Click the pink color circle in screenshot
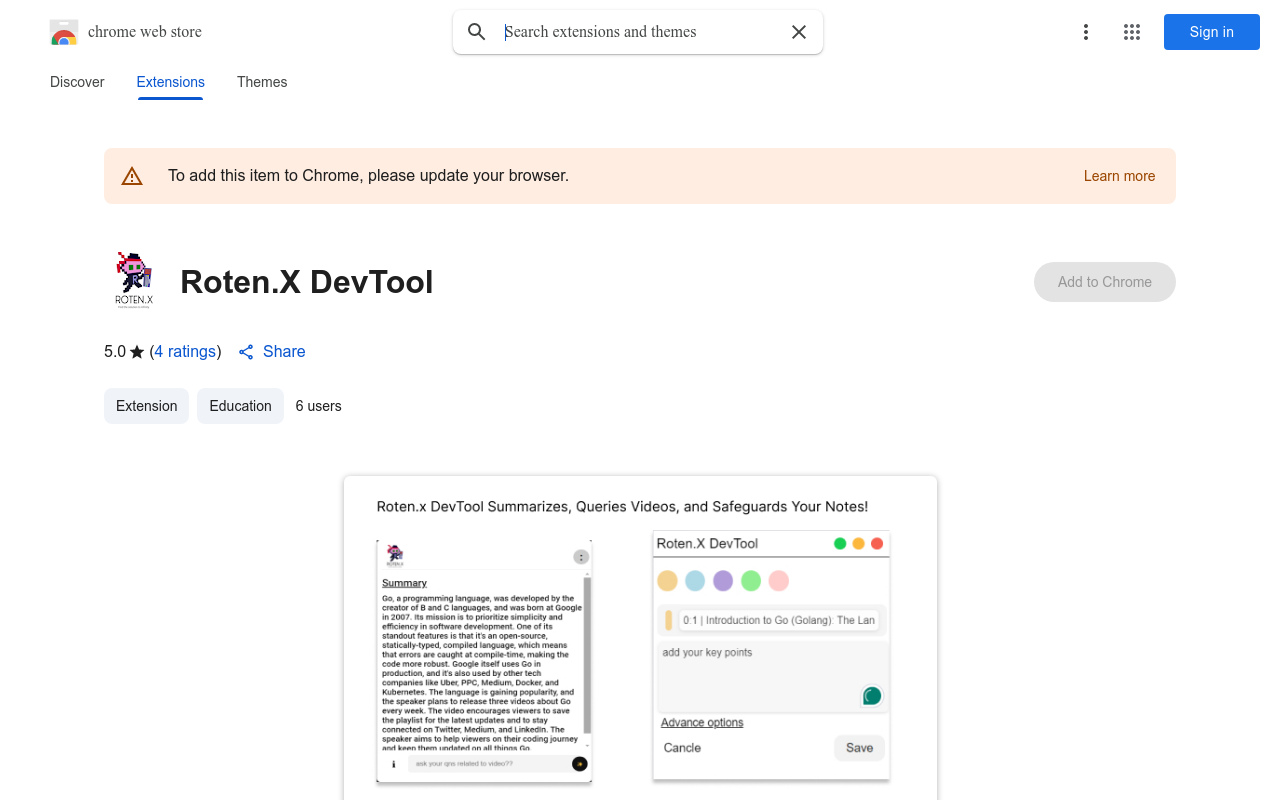 click(x=779, y=581)
